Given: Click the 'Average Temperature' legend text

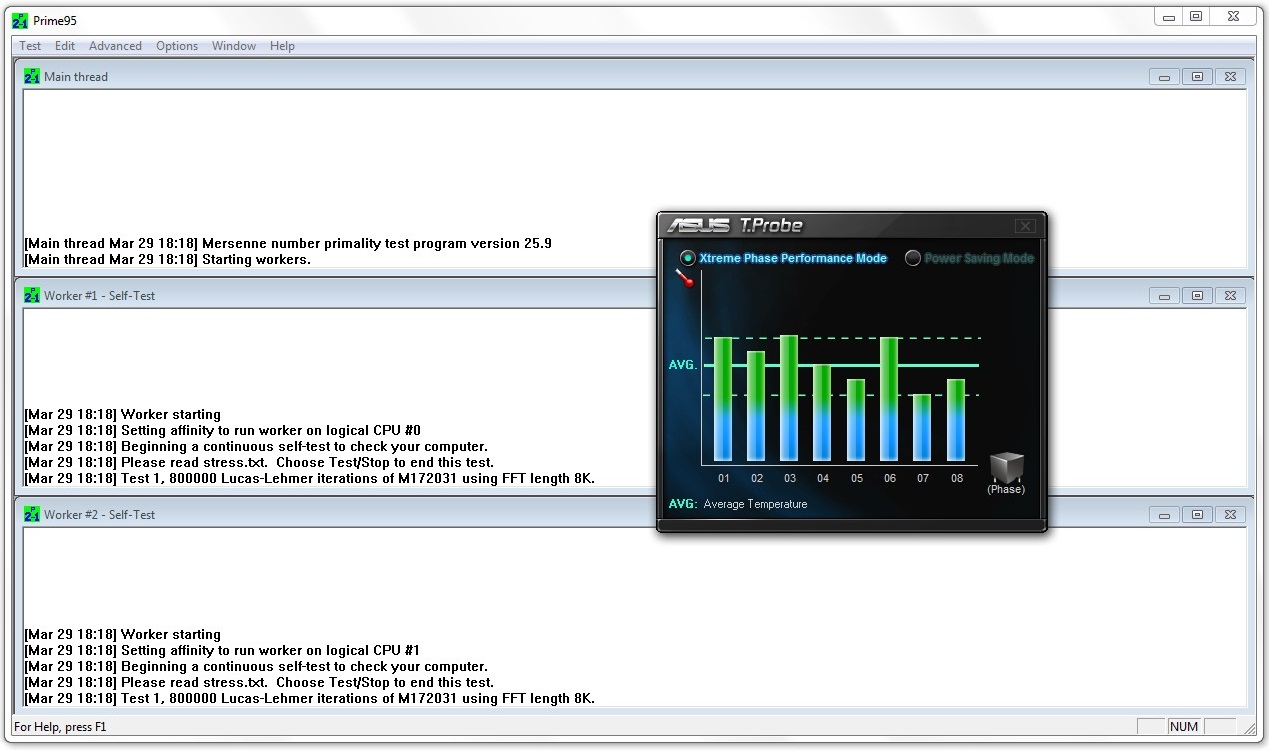Looking at the screenshot, I should click(x=755, y=504).
